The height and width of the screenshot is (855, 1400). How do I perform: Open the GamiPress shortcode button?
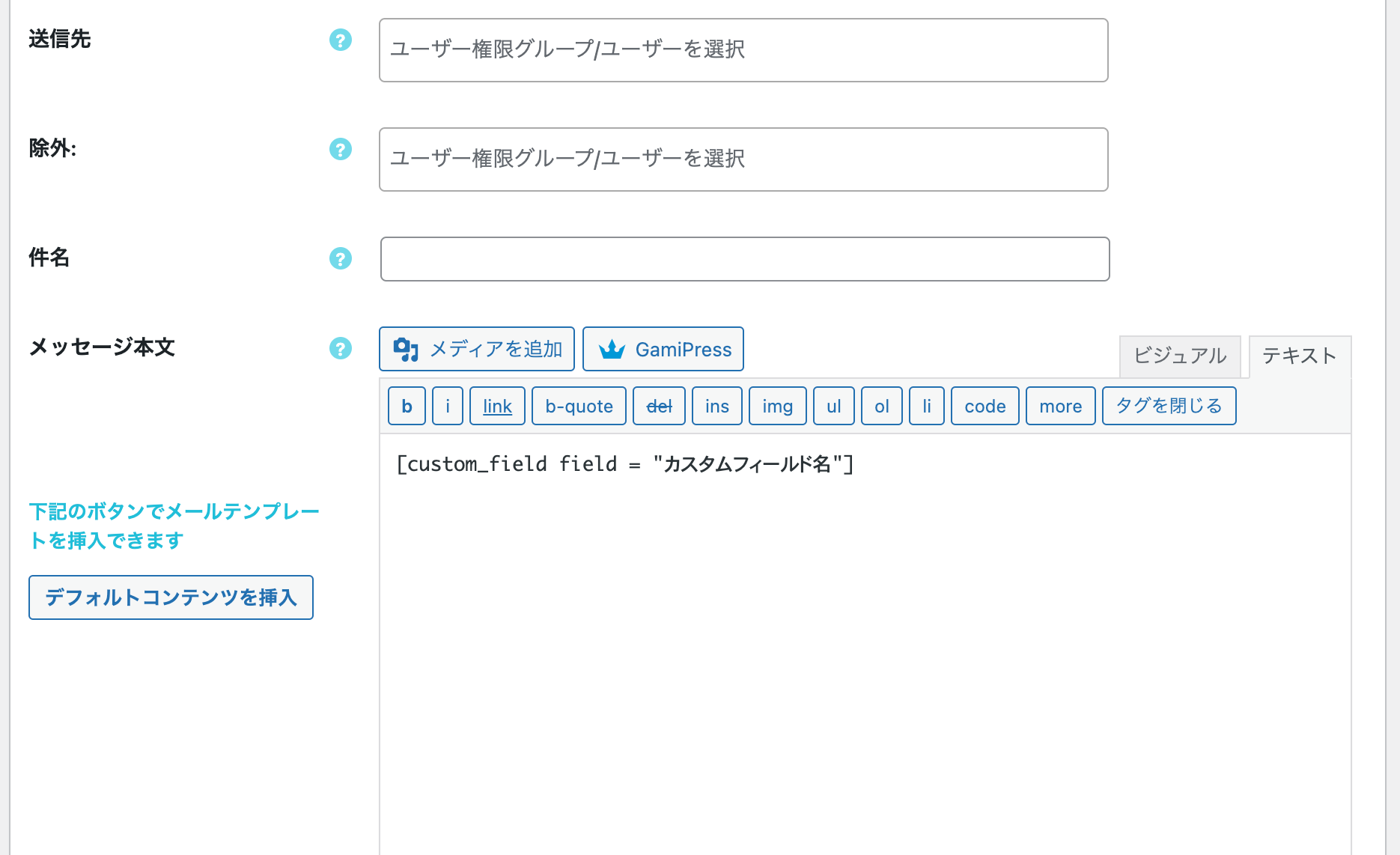click(663, 349)
